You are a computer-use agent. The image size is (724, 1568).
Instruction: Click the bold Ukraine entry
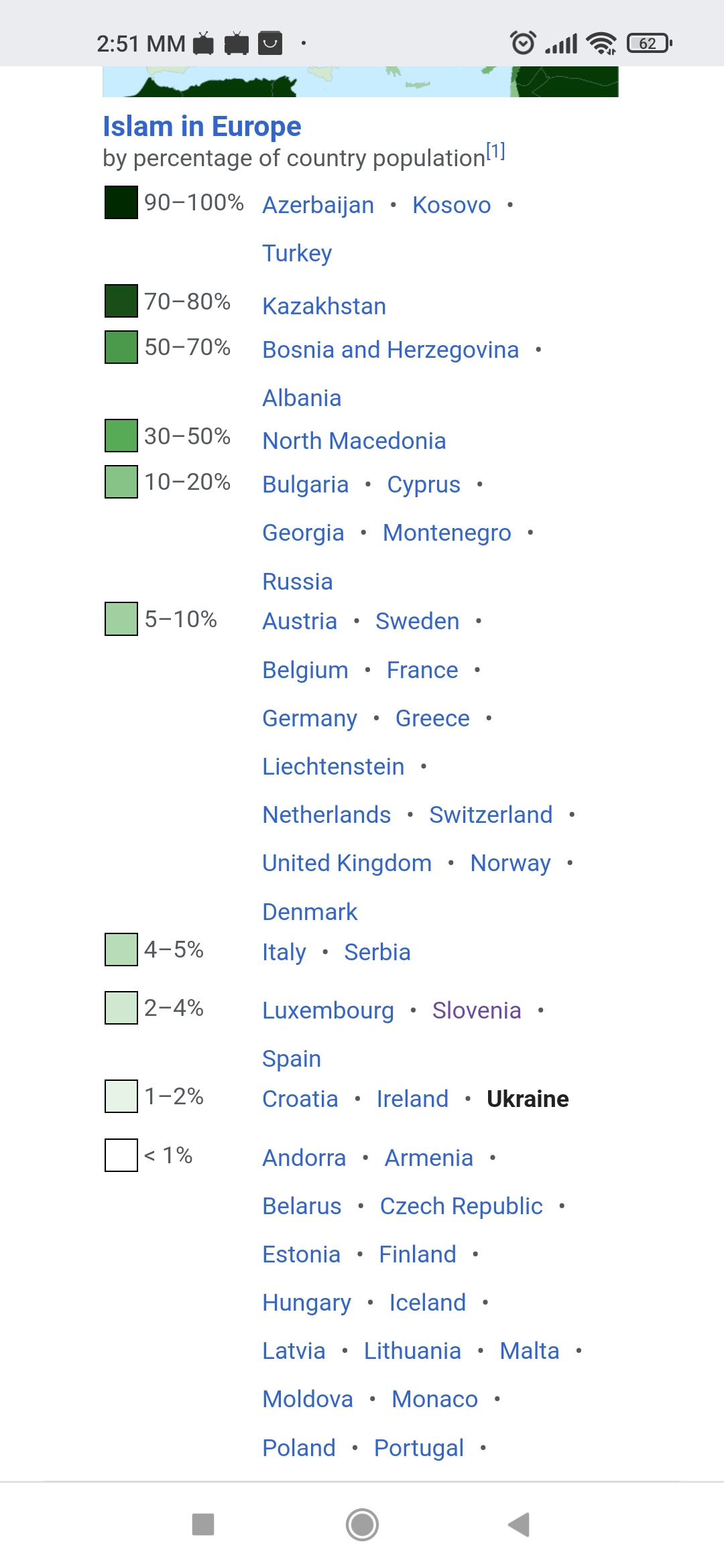point(528,1099)
